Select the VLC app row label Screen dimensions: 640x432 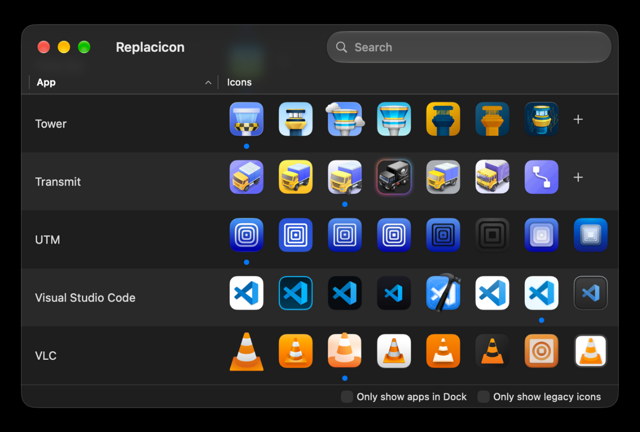click(x=45, y=356)
